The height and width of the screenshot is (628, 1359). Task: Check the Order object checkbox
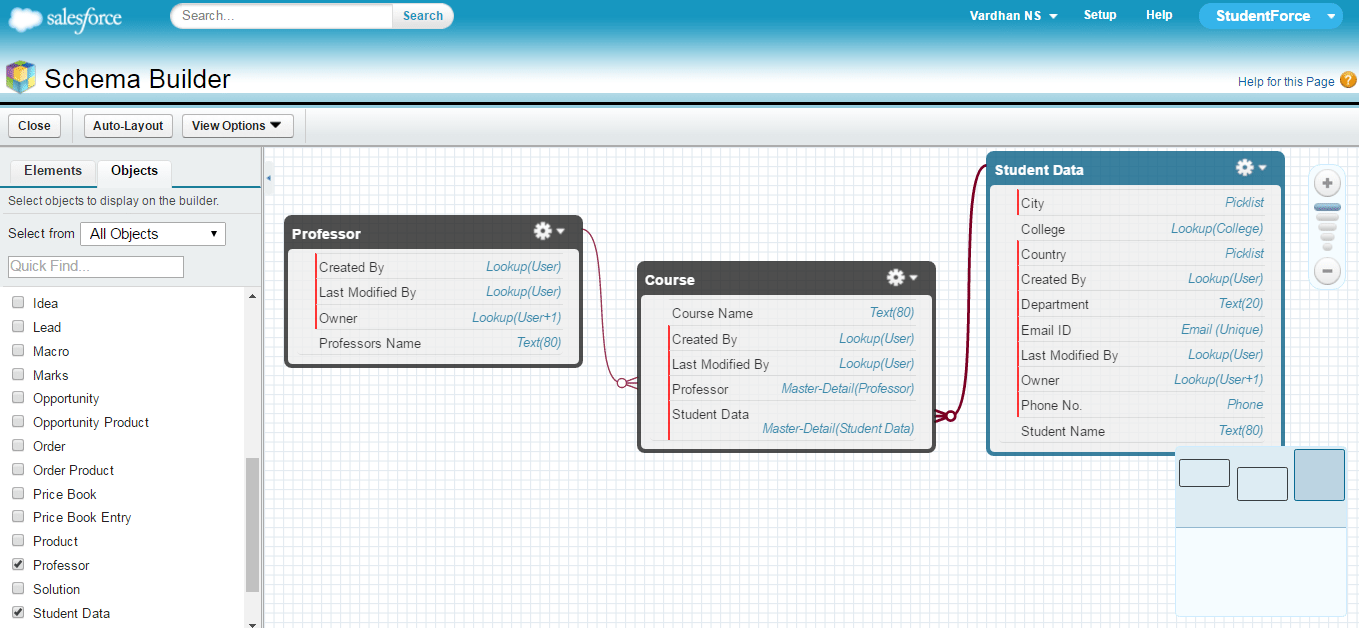pos(17,445)
